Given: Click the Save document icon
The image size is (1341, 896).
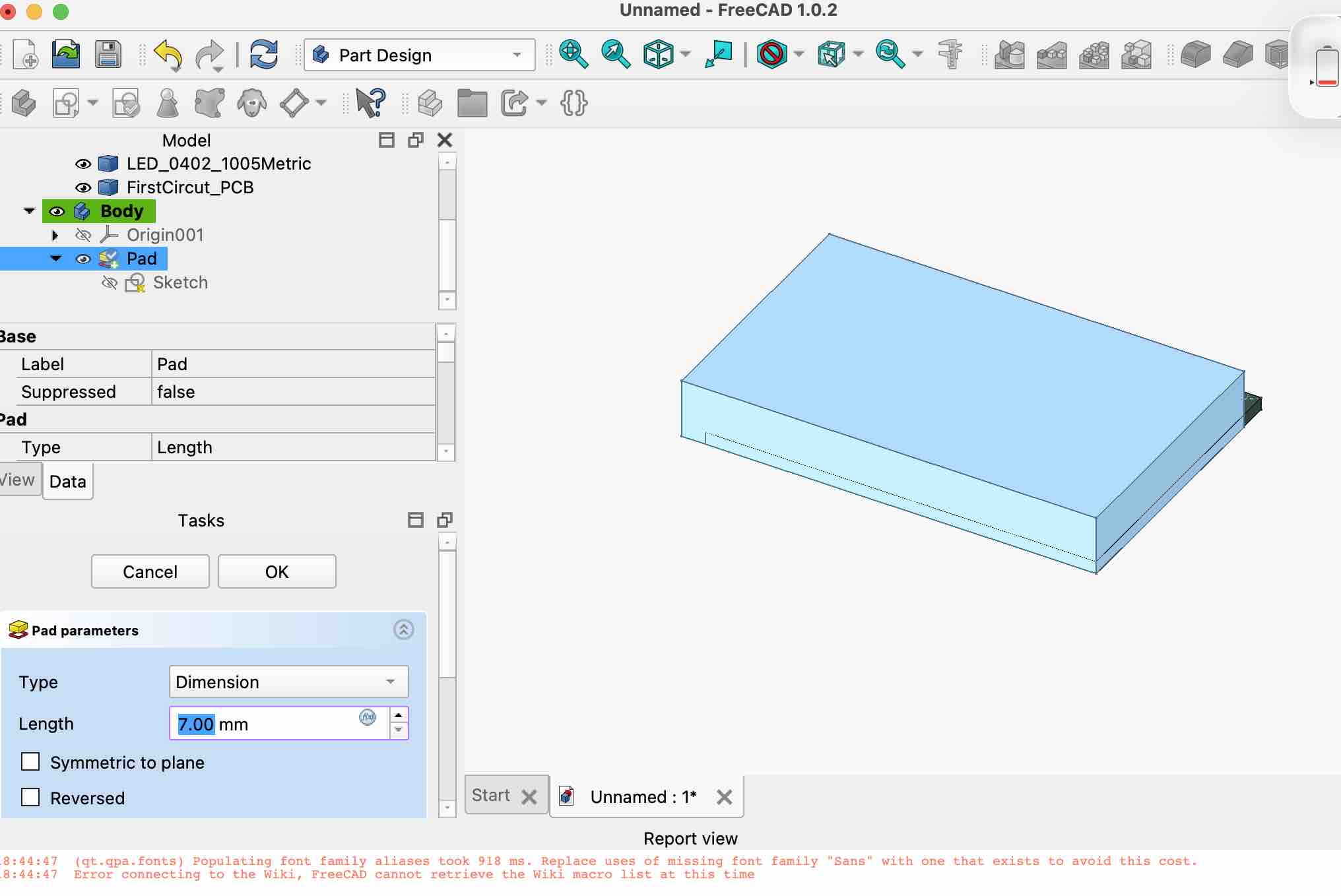Looking at the screenshot, I should 108,55.
